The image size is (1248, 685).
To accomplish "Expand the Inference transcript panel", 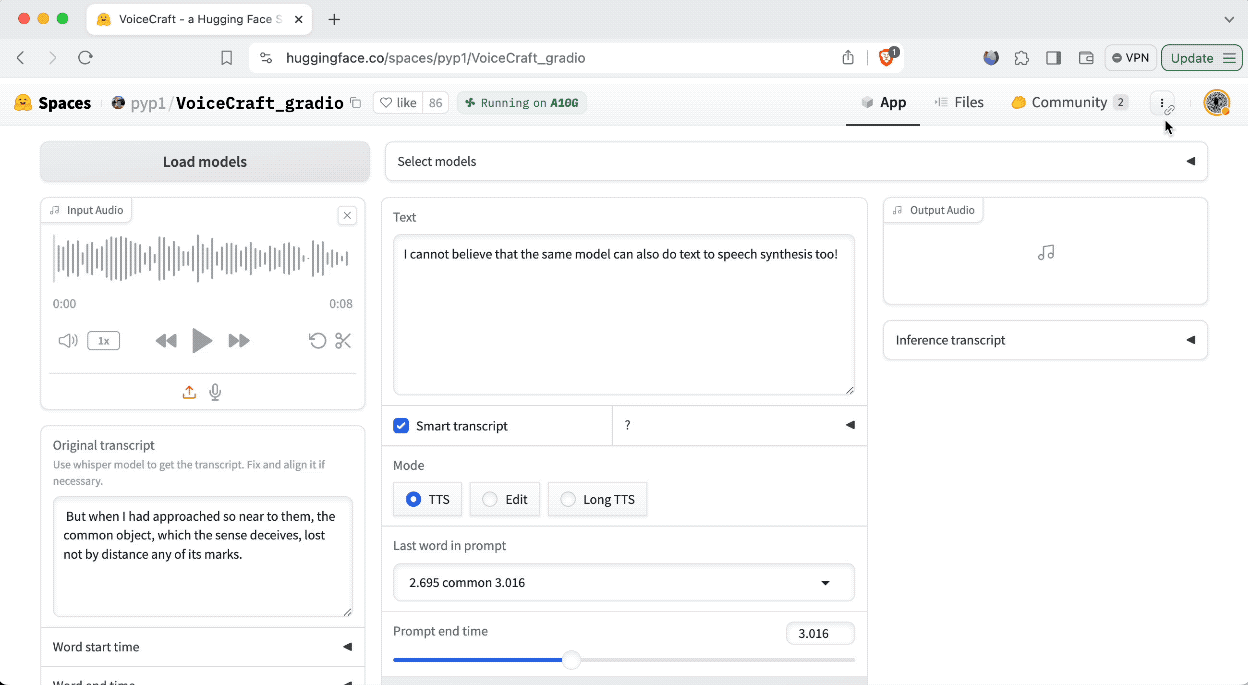I will coord(1045,340).
